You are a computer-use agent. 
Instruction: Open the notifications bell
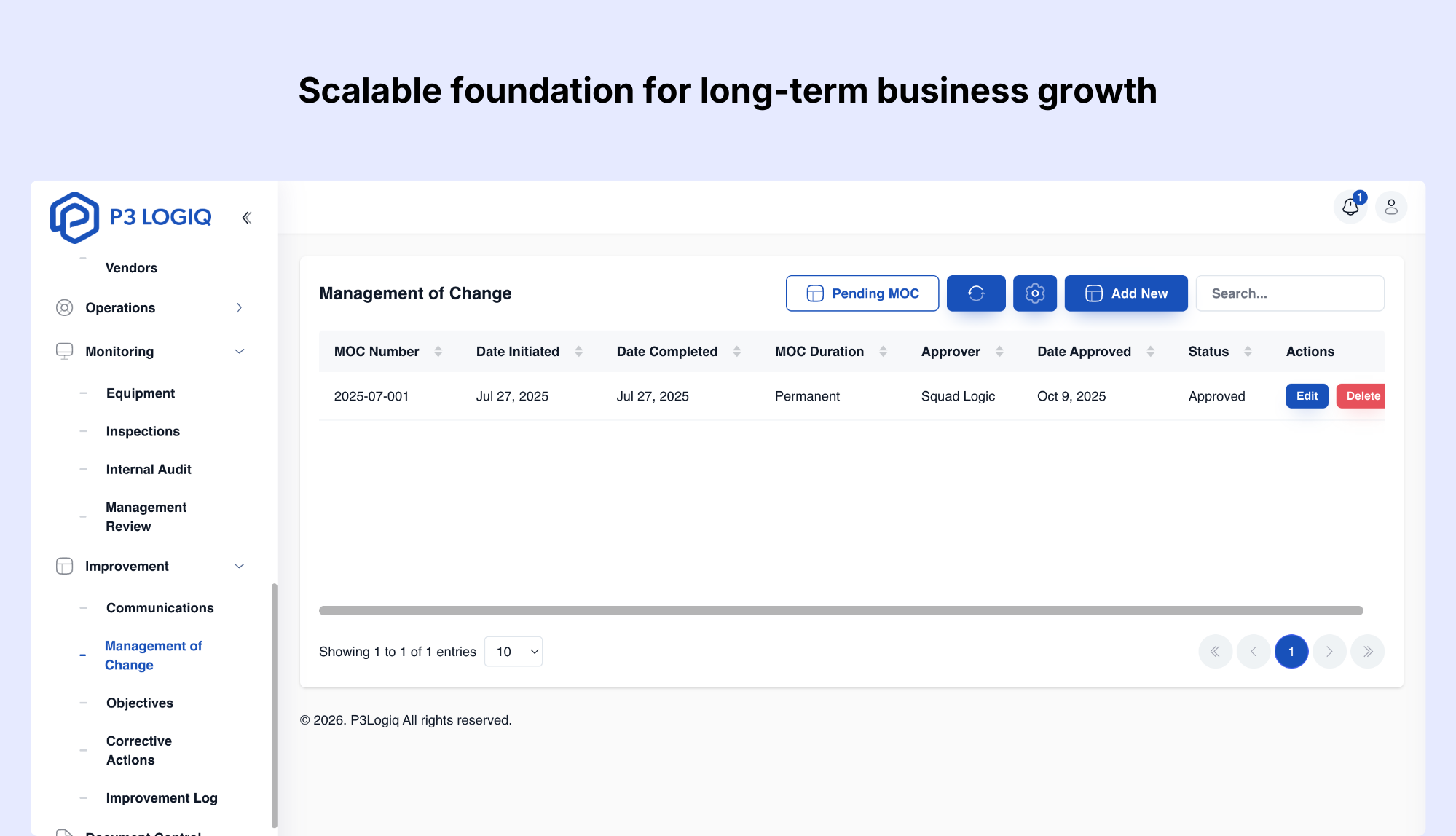click(x=1350, y=208)
